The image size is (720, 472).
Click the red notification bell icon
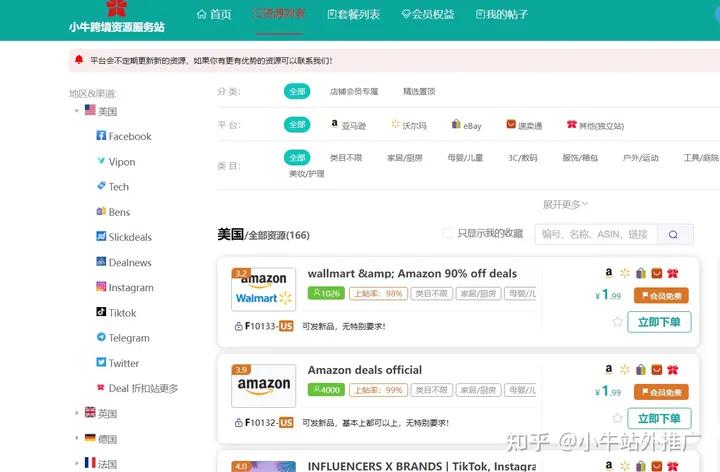(79, 60)
